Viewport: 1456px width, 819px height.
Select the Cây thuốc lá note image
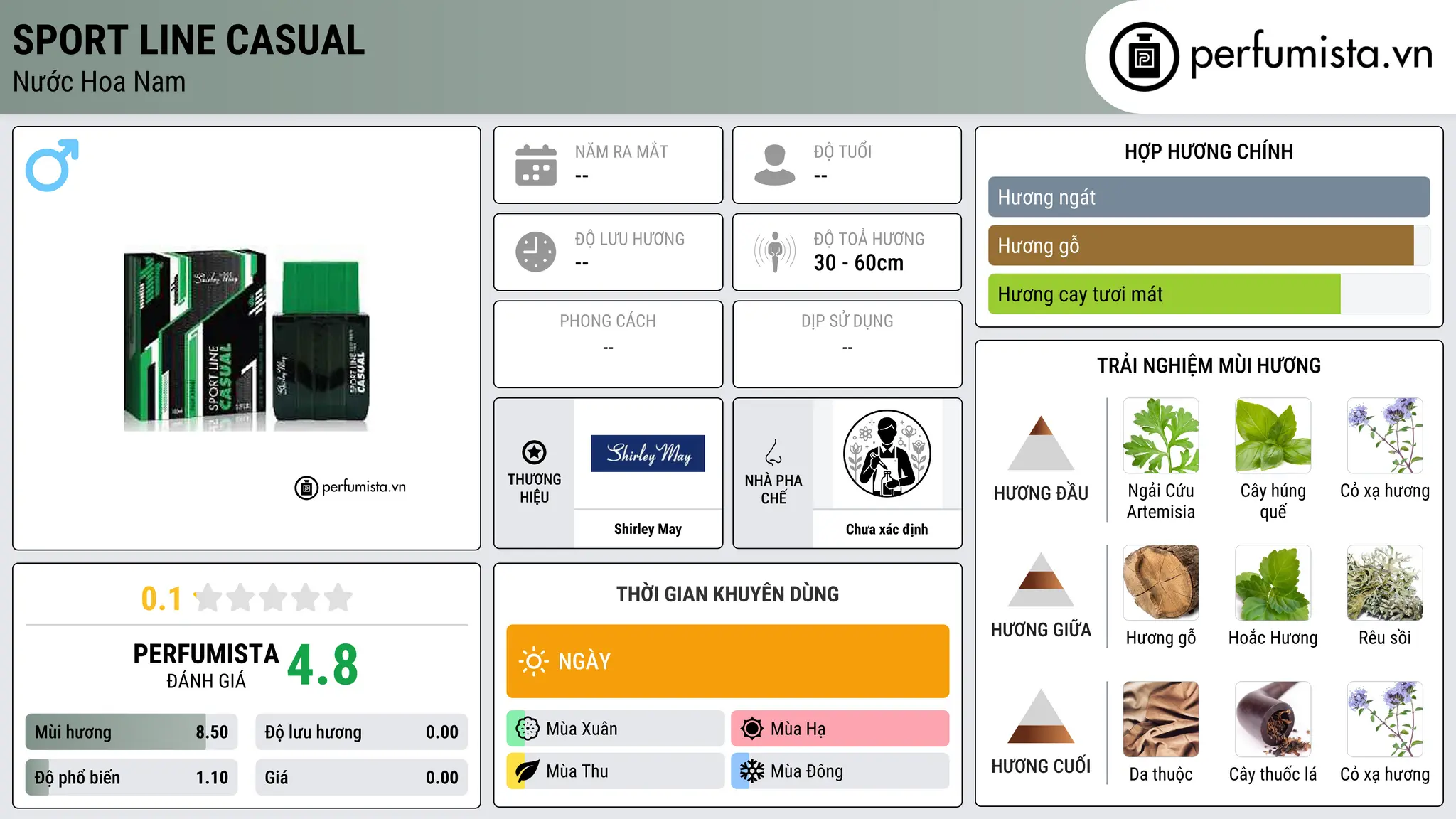1273,719
